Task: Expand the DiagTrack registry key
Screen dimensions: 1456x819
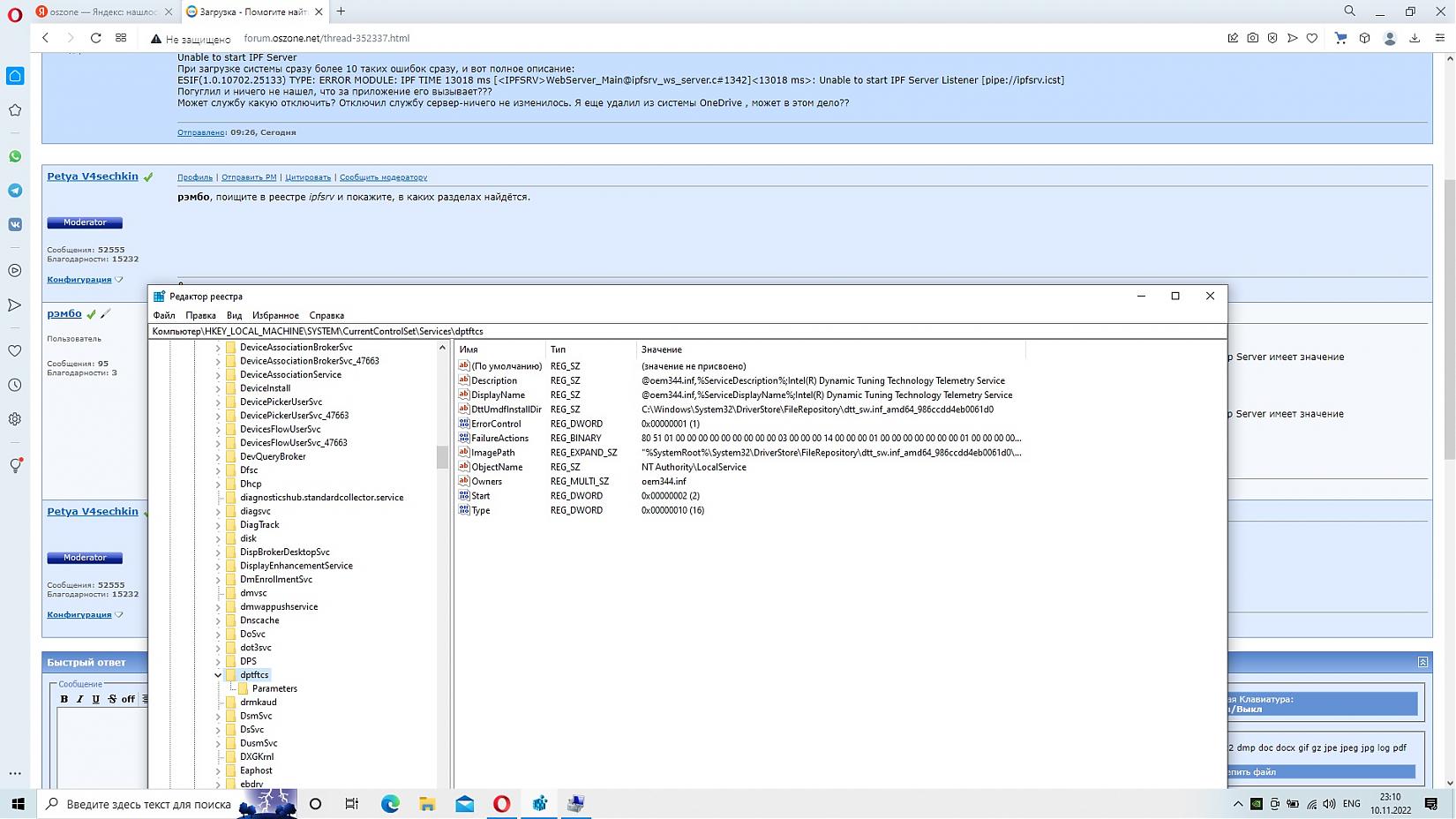Action: point(218,525)
